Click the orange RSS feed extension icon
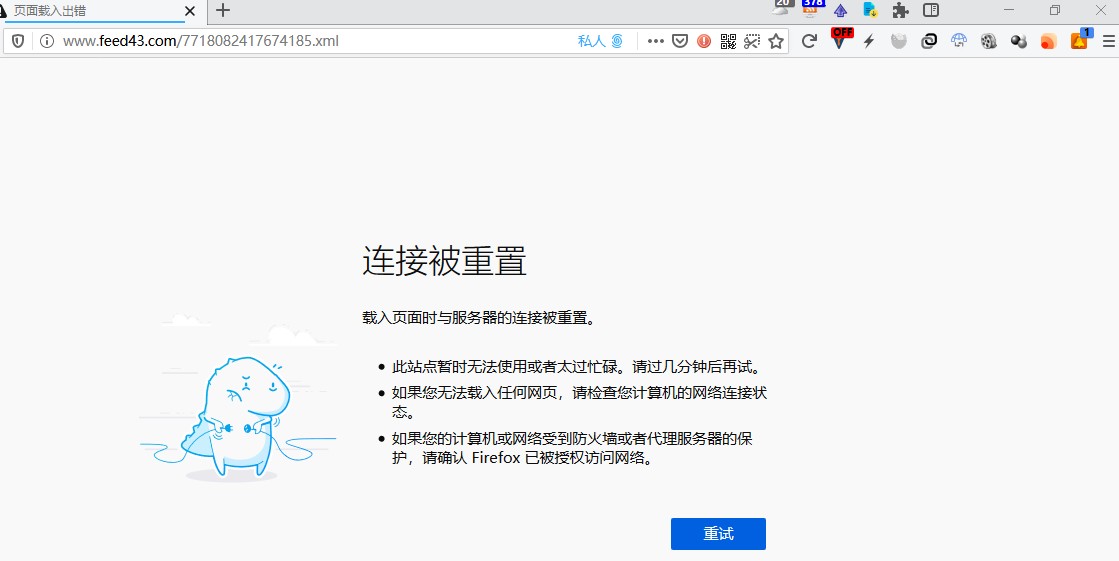 tap(1048, 41)
